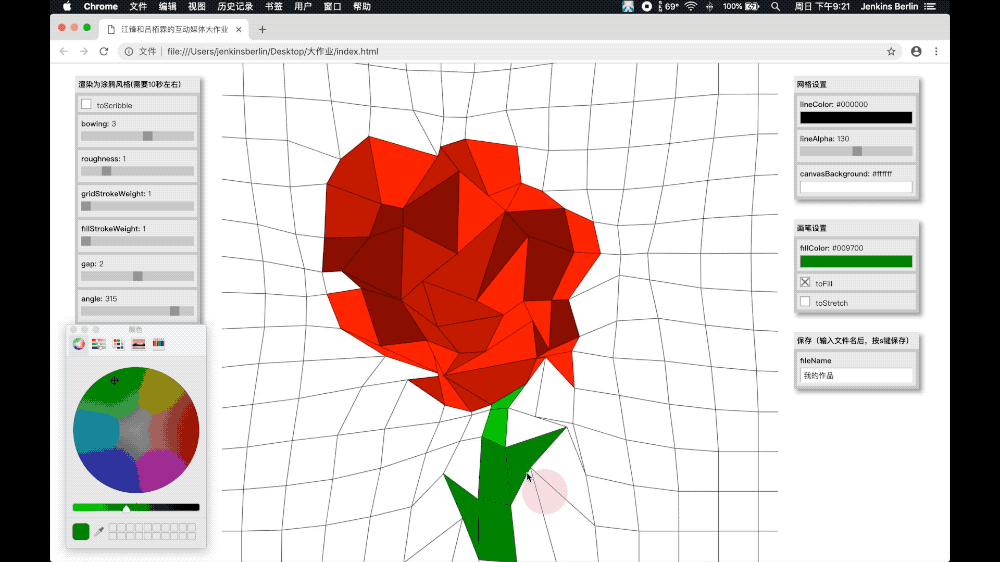
Task: Open the 帮助 menu
Action: coord(362,6)
